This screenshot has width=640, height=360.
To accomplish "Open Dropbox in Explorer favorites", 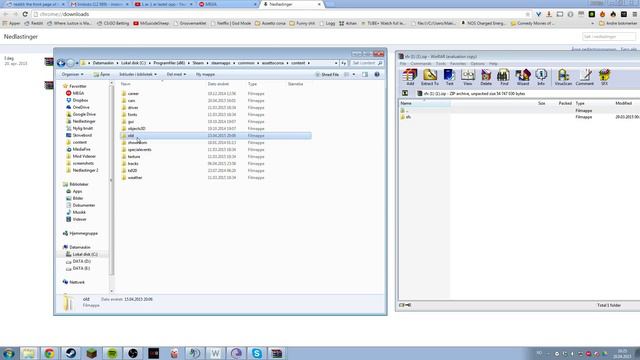I will coord(77,100).
